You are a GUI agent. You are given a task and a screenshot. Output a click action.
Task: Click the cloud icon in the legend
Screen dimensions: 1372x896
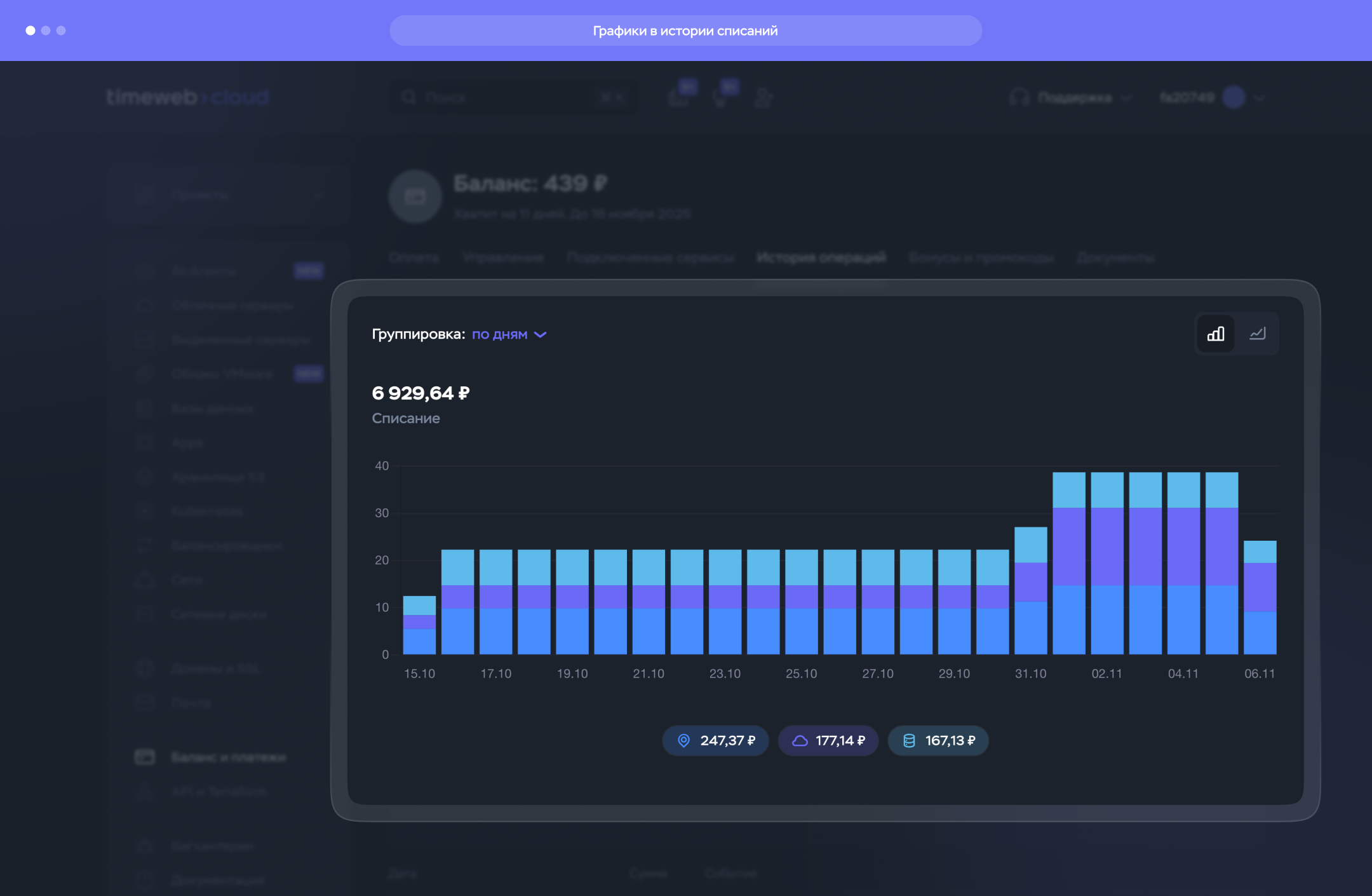[800, 741]
